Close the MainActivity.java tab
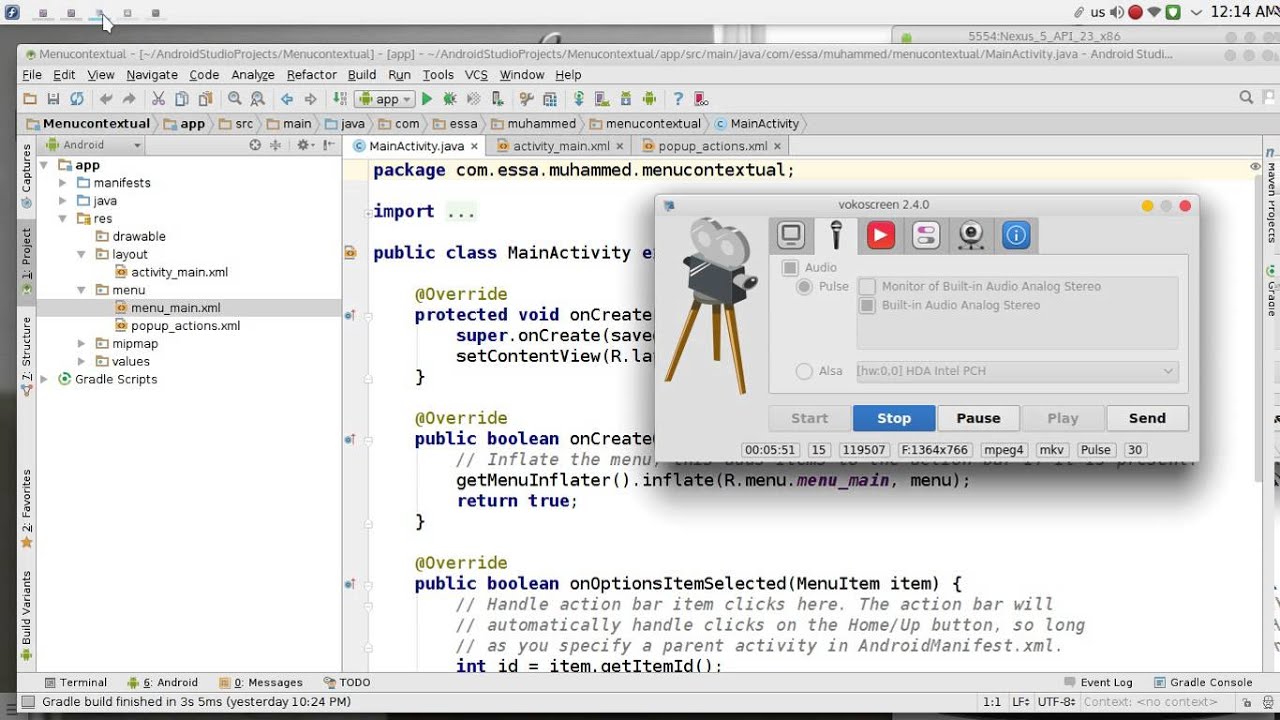Viewport: 1280px width, 720px height. 475,146
